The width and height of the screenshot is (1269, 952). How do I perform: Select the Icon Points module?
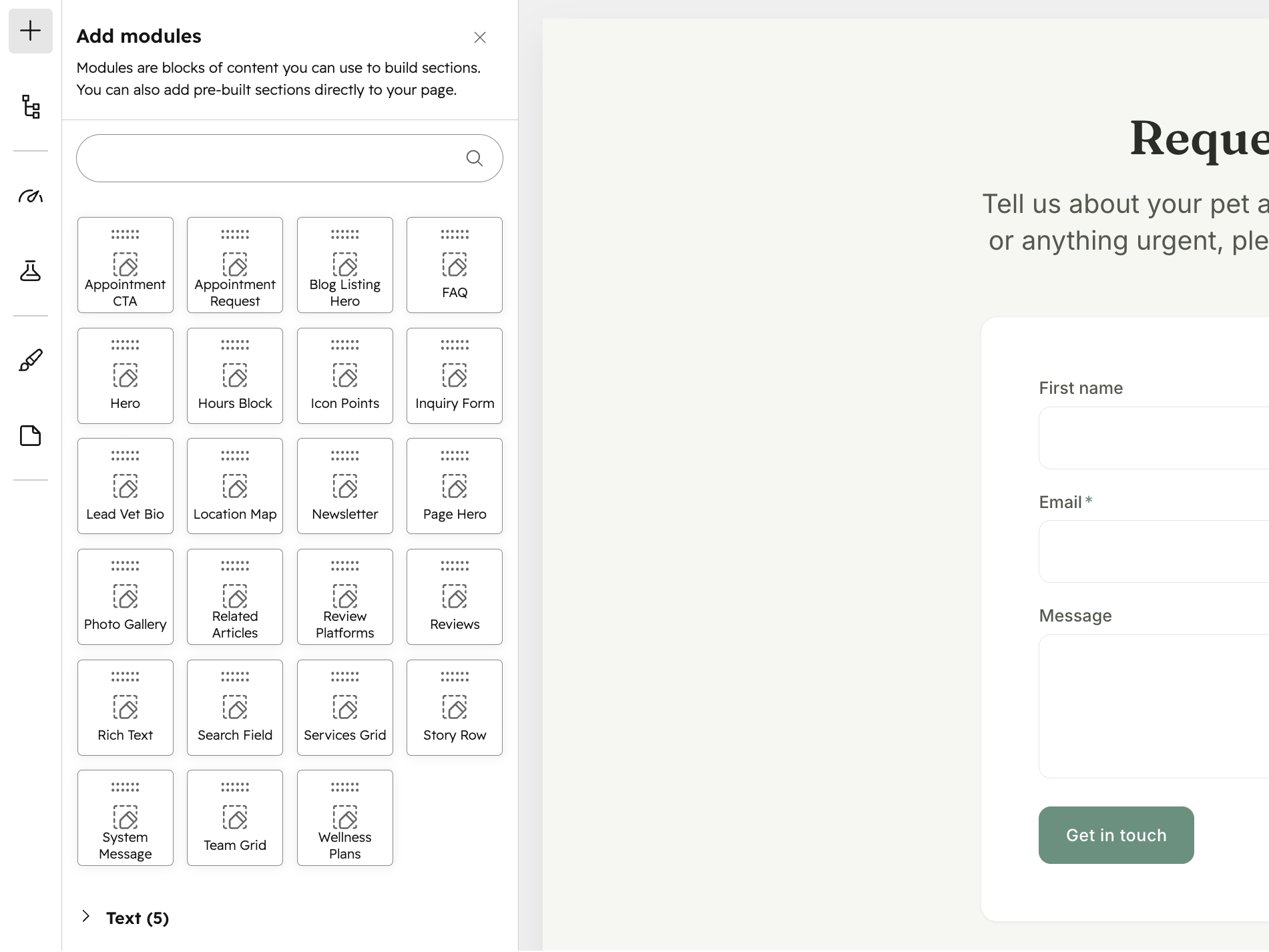click(345, 376)
